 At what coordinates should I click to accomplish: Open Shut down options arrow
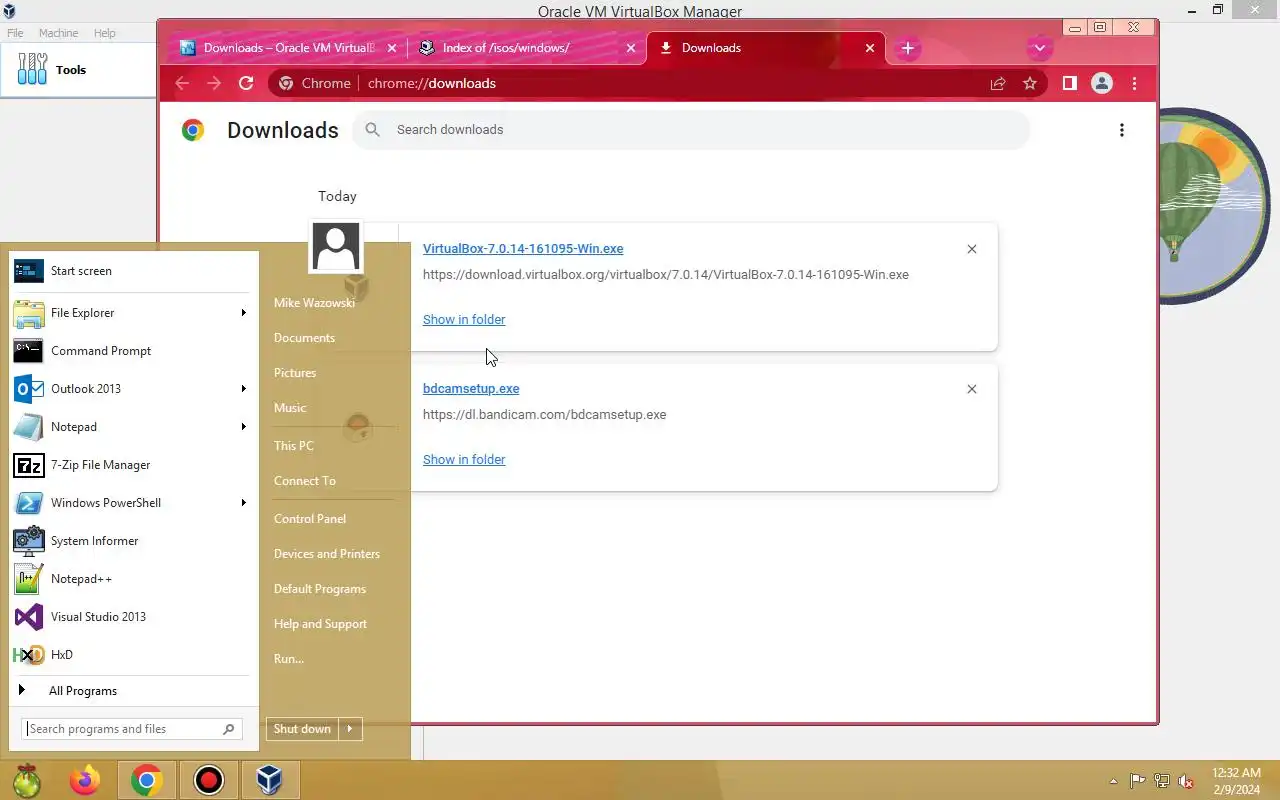(x=350, y=729)
